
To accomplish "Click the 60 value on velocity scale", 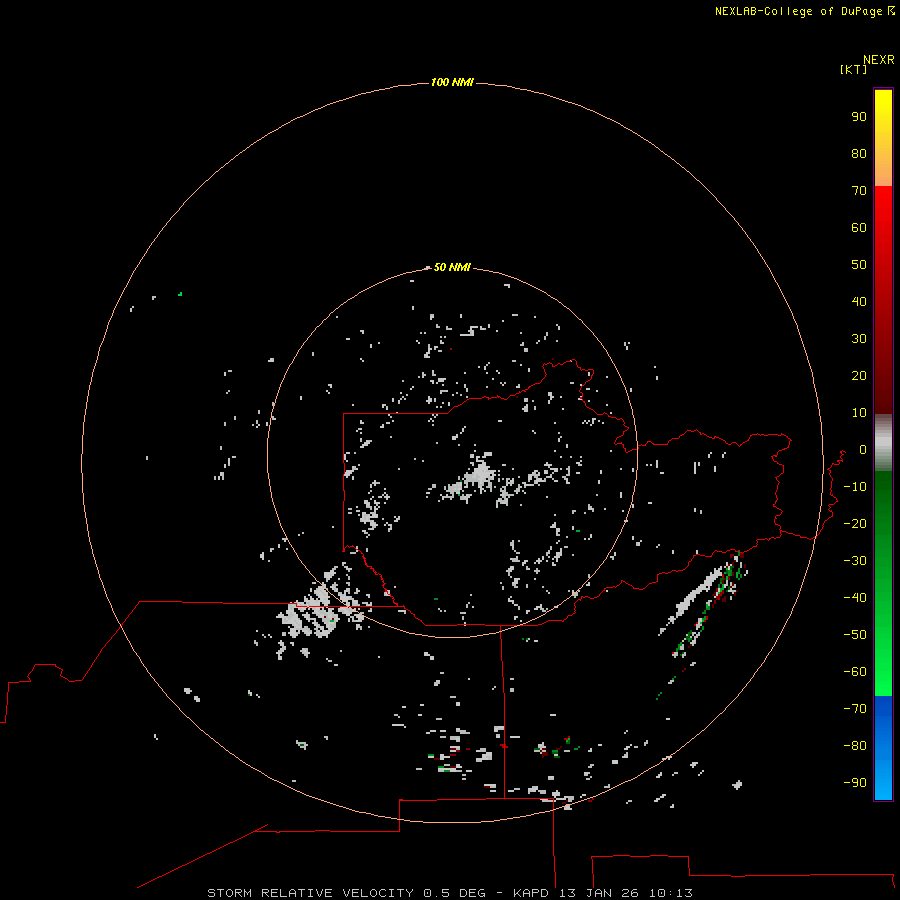I will [x=859, y=228].
